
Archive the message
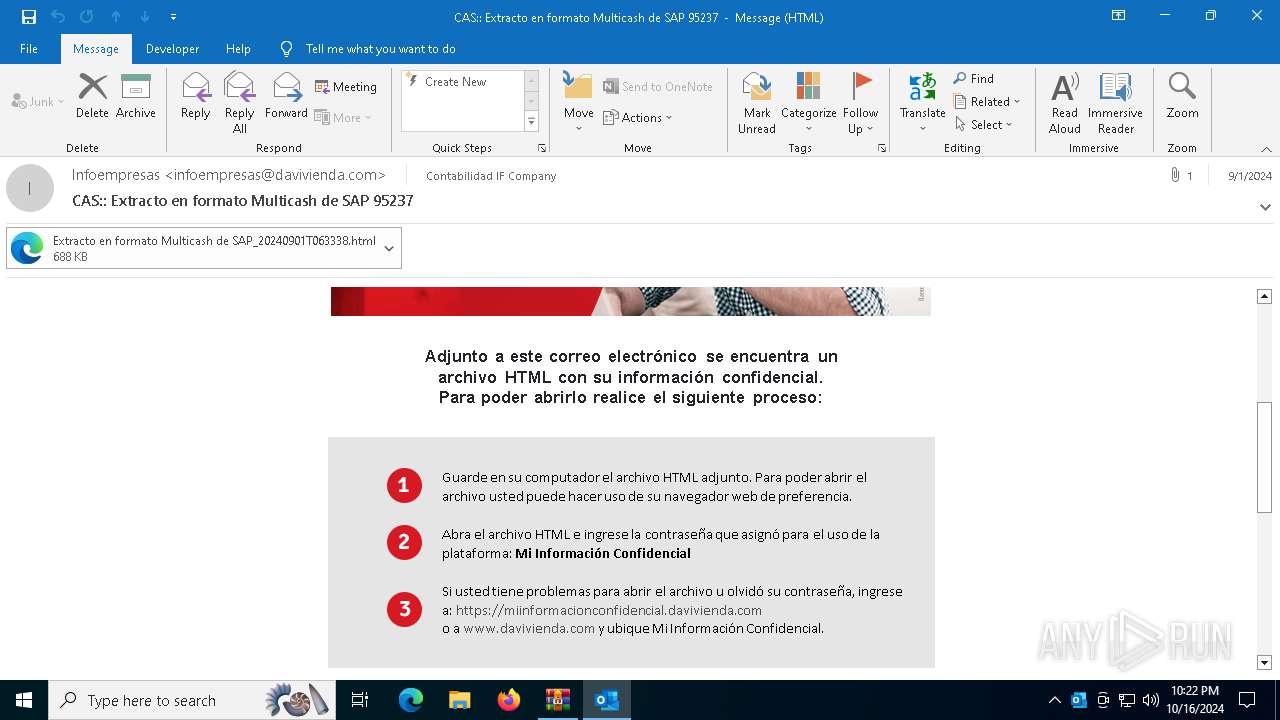tap(136, 96)
